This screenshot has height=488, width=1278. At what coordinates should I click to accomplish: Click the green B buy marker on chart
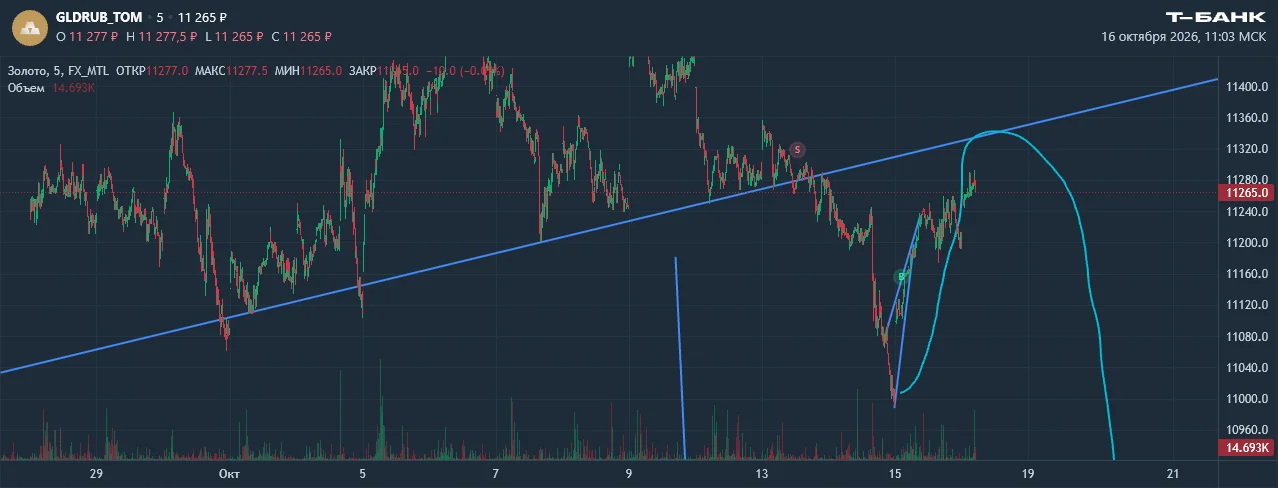[901, 277]
